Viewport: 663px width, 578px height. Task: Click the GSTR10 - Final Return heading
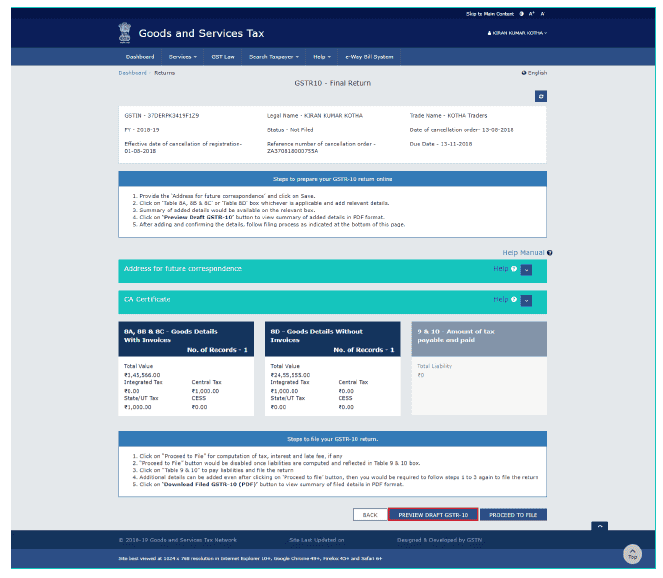pyautogui.click(x=332, y=83)
